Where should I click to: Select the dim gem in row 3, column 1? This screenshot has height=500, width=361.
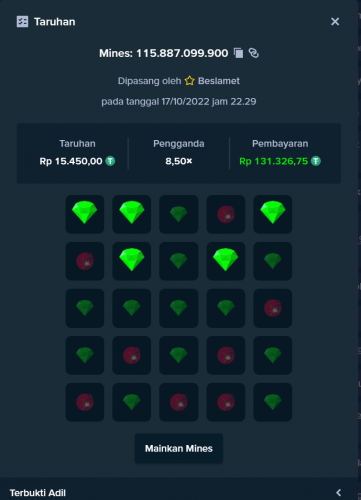point(85,308)
